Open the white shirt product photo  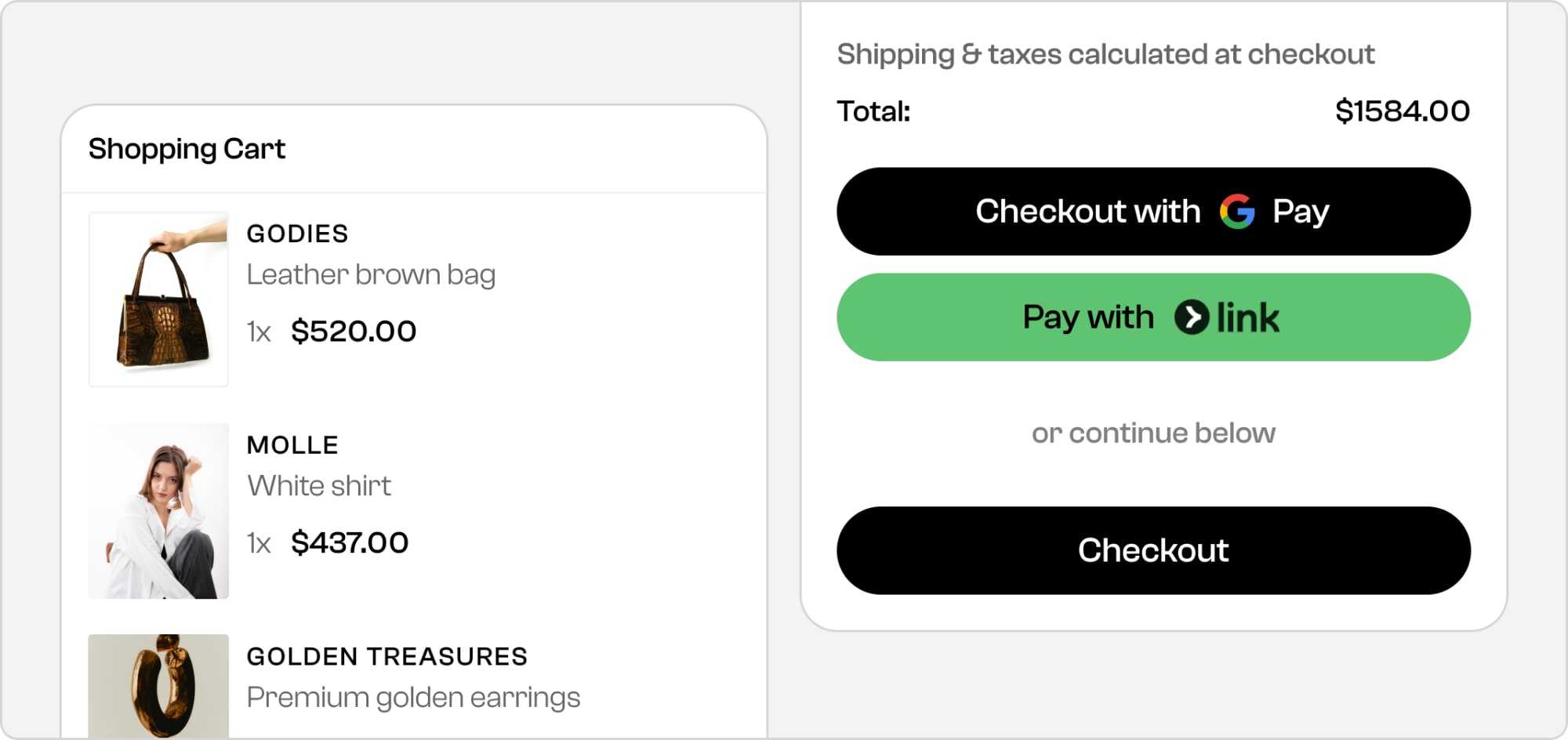(158, 511)
